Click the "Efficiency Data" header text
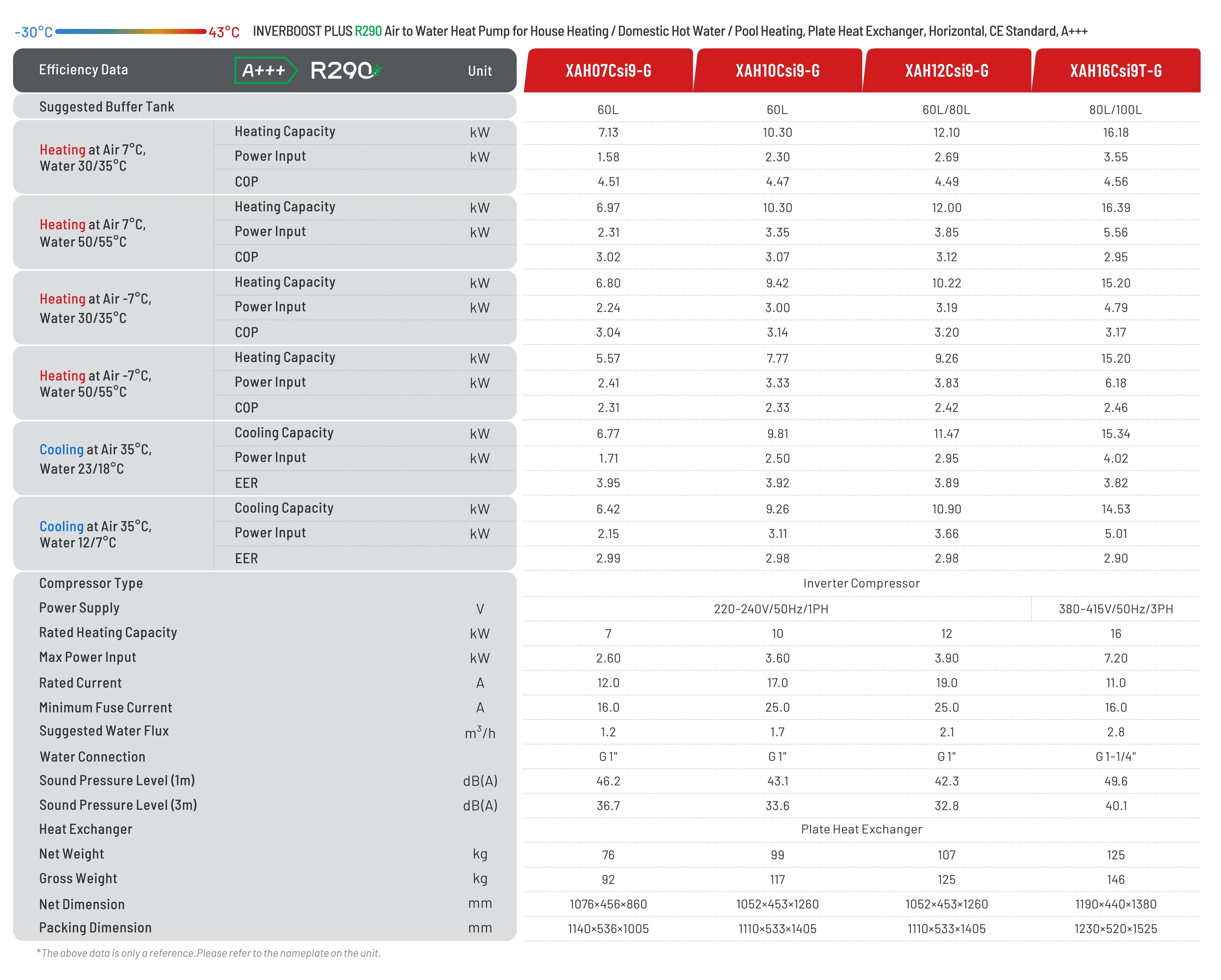The height and width of the screenshot is (980, 1221). (x=83, y=70)
